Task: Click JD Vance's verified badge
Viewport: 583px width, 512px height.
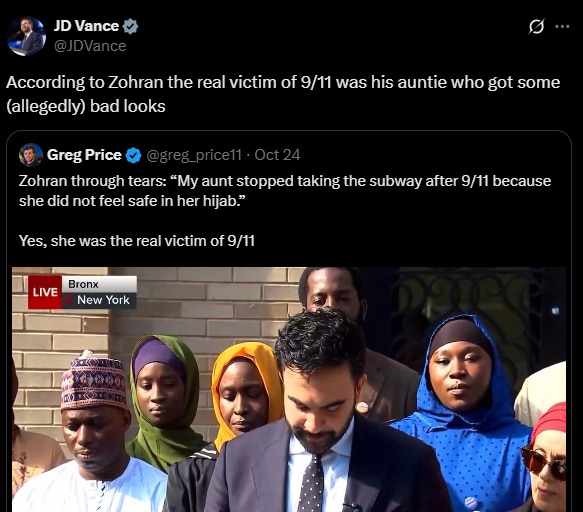Action: [x=131, y=26]
